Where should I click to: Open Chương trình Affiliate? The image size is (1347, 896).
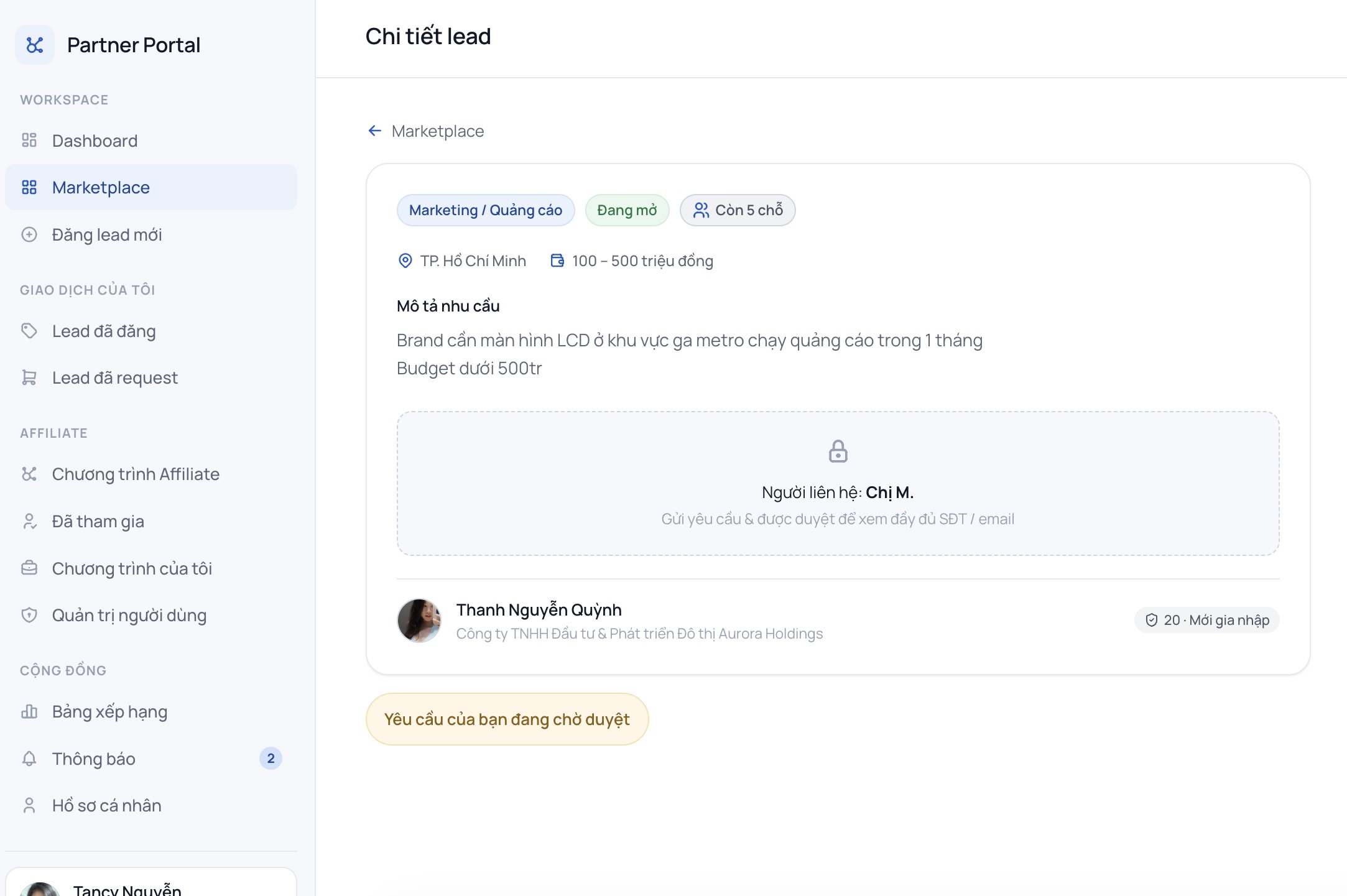[x=151, y=474]
